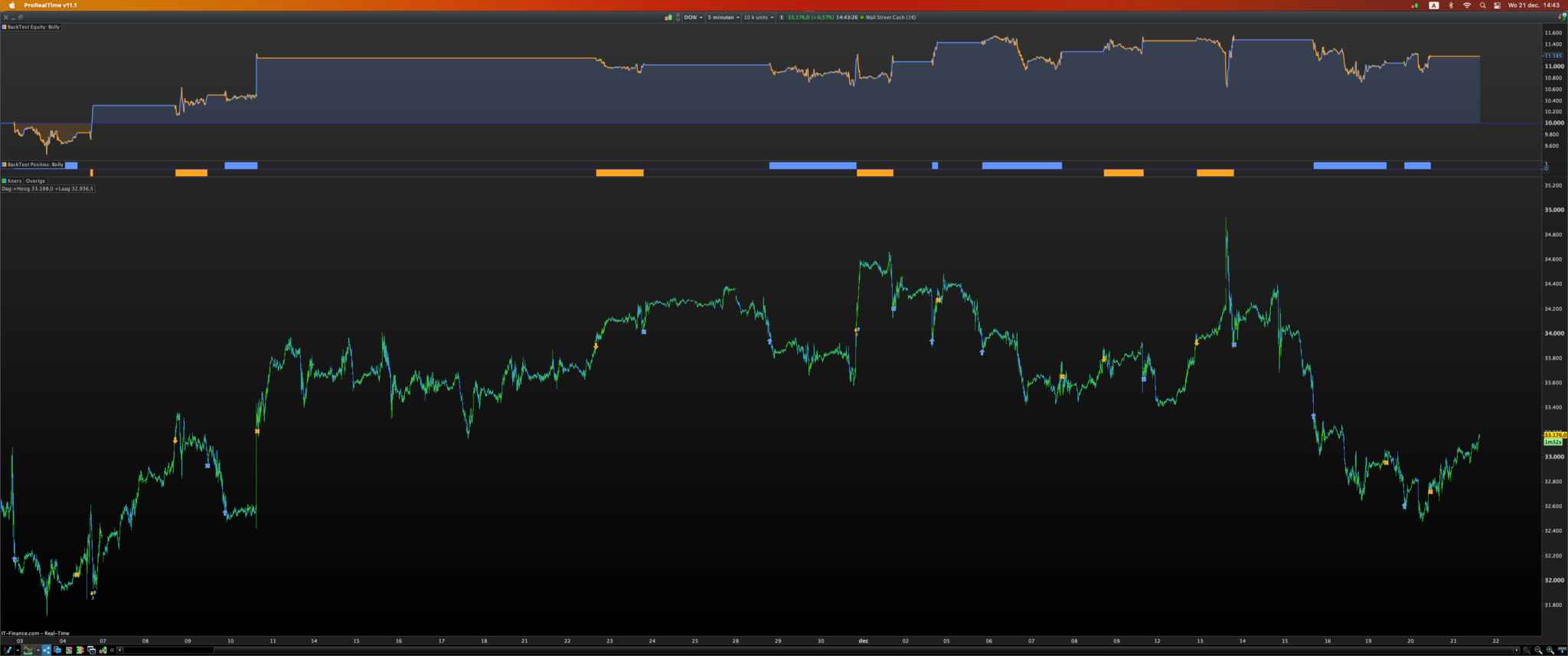Open Spotlight search icon
1568x656 pixels.
click(x=1483, y=5)
